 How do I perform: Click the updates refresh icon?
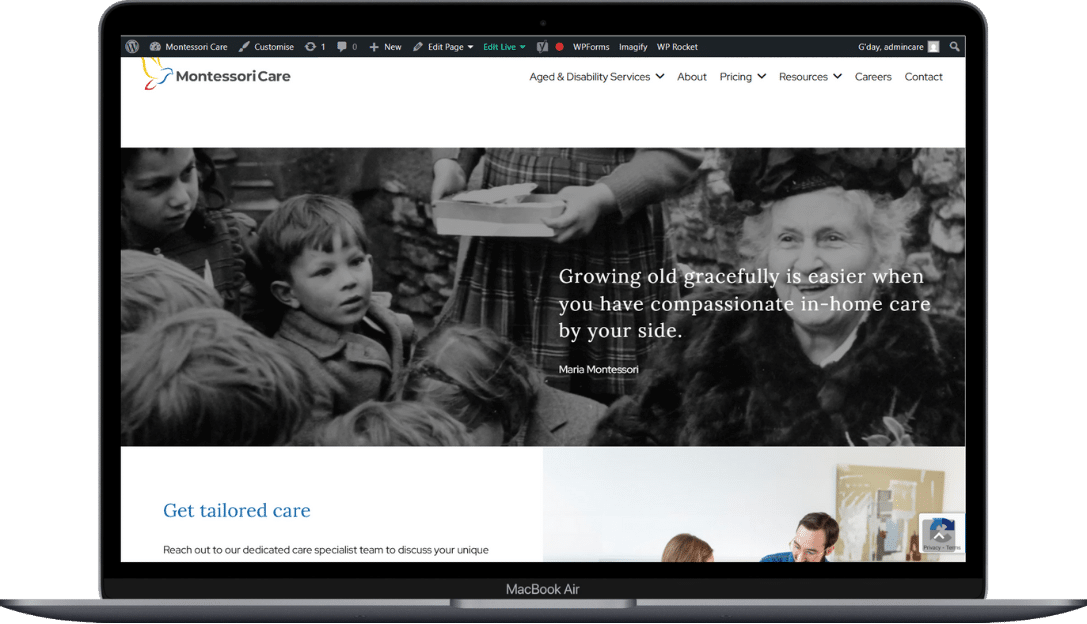pyautogui.click(x=310, y=47)
